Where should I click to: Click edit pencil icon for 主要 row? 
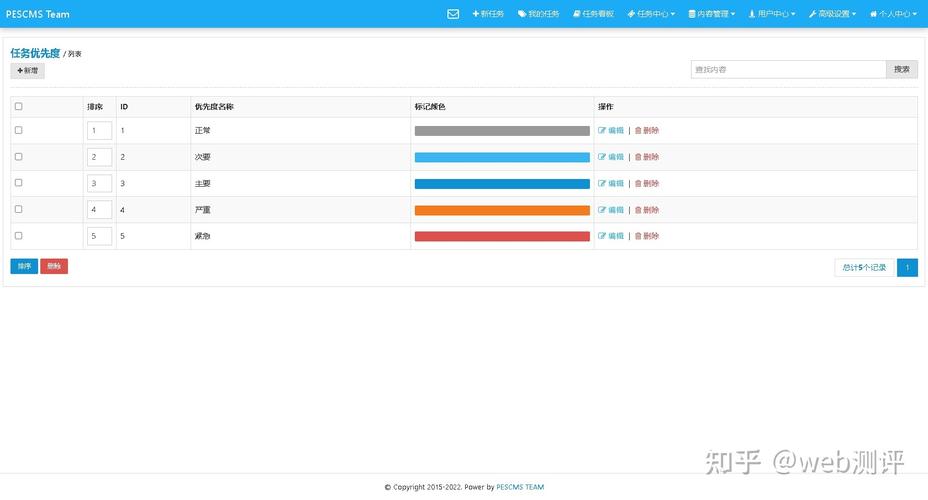(602, 183)
